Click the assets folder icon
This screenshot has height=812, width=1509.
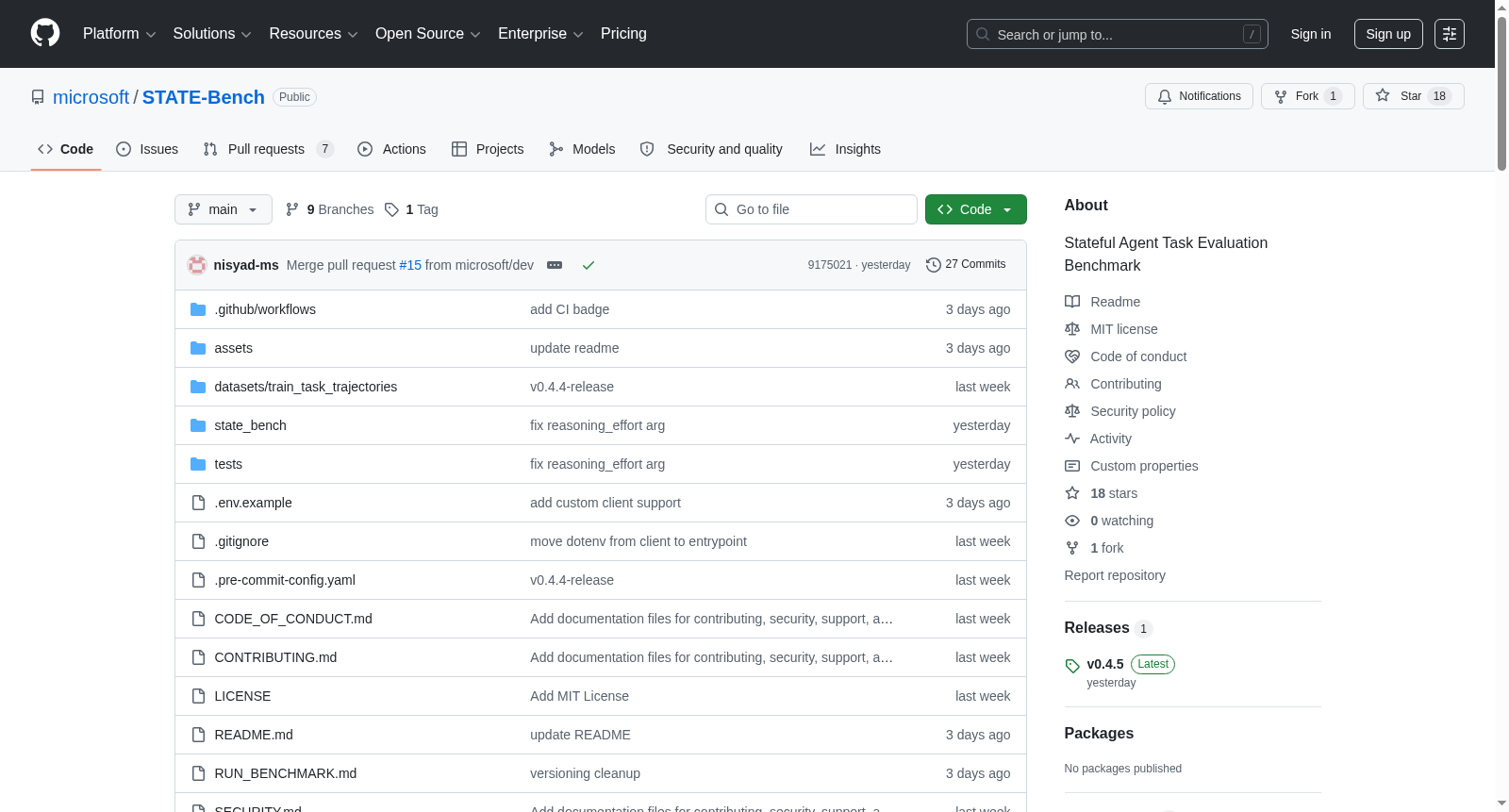tap(198, 348)
